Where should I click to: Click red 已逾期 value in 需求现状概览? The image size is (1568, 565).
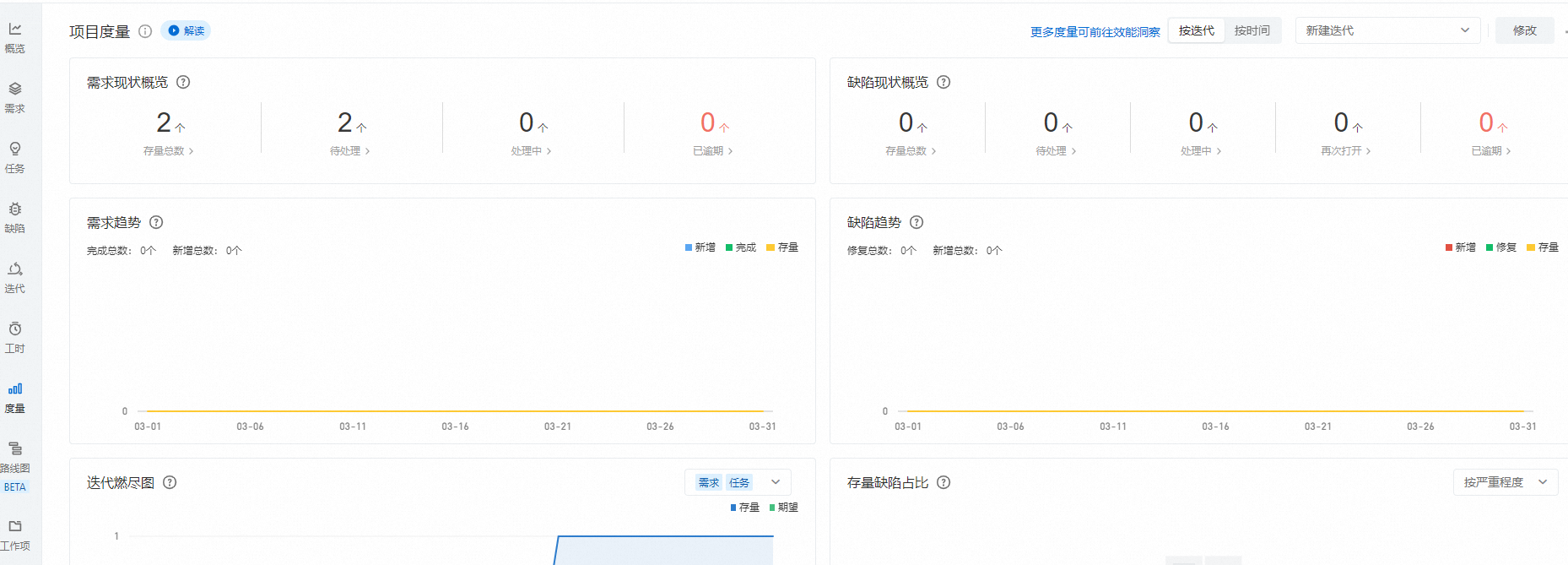click(x=708, y=123)
